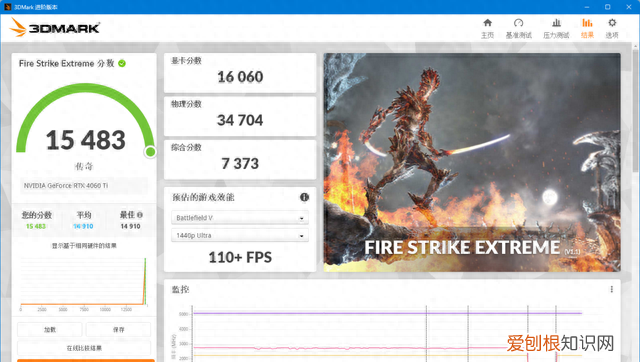This screenshot has width=640, height=362.
Task: Click the info icon beside best score
Action: click(x=140, y=215)
